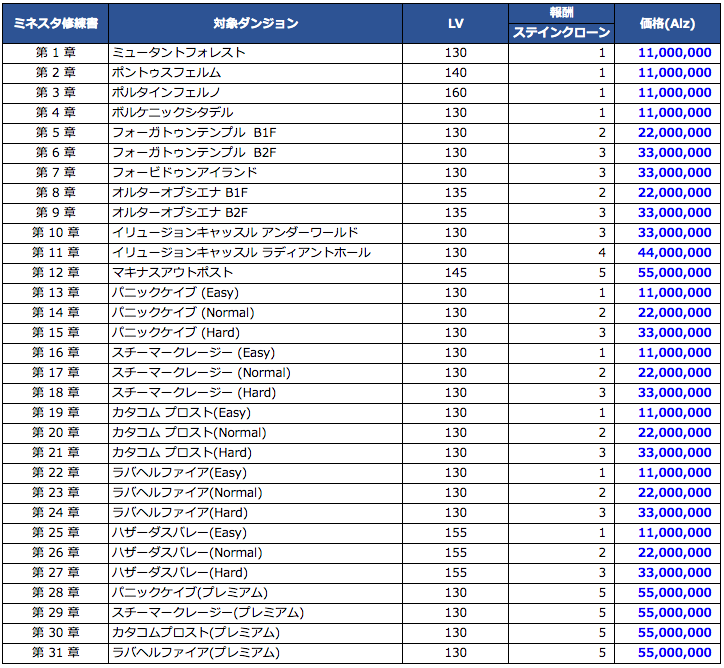Click the 報酬 header cell

pyautogui.click(x=561, y=13)
